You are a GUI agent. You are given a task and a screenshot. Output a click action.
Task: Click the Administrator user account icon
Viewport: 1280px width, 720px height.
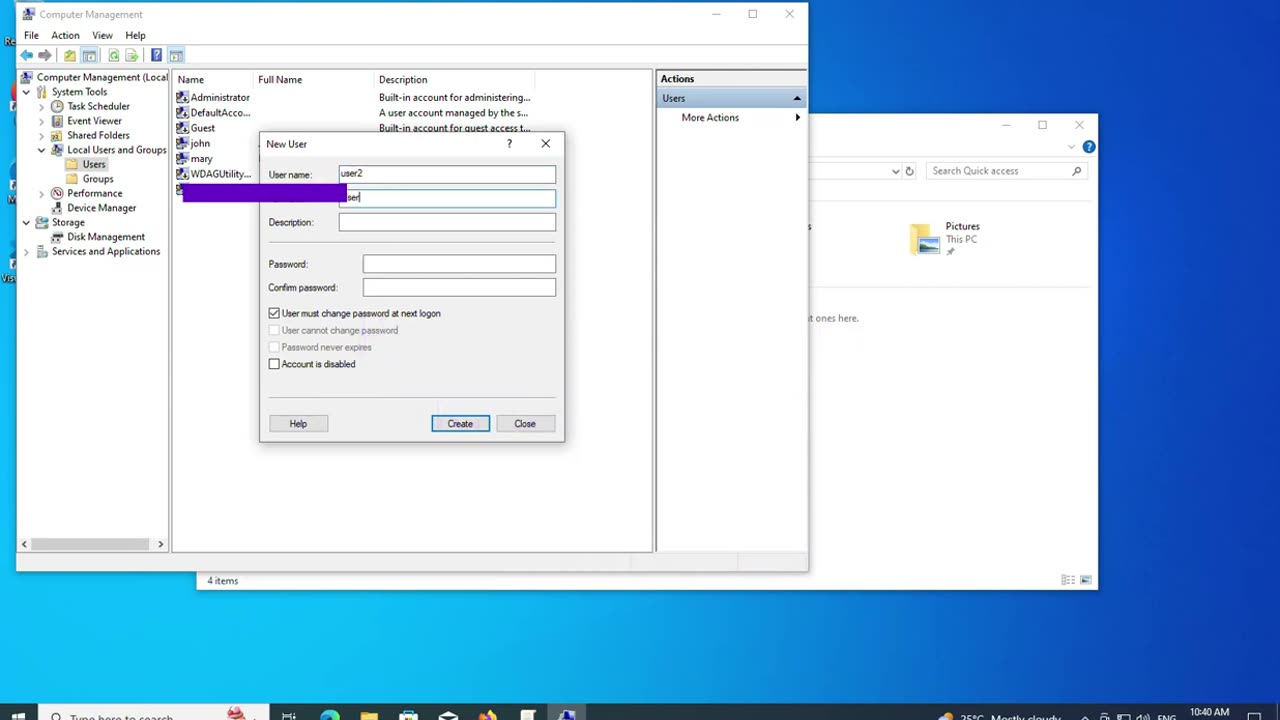point(182,97)
